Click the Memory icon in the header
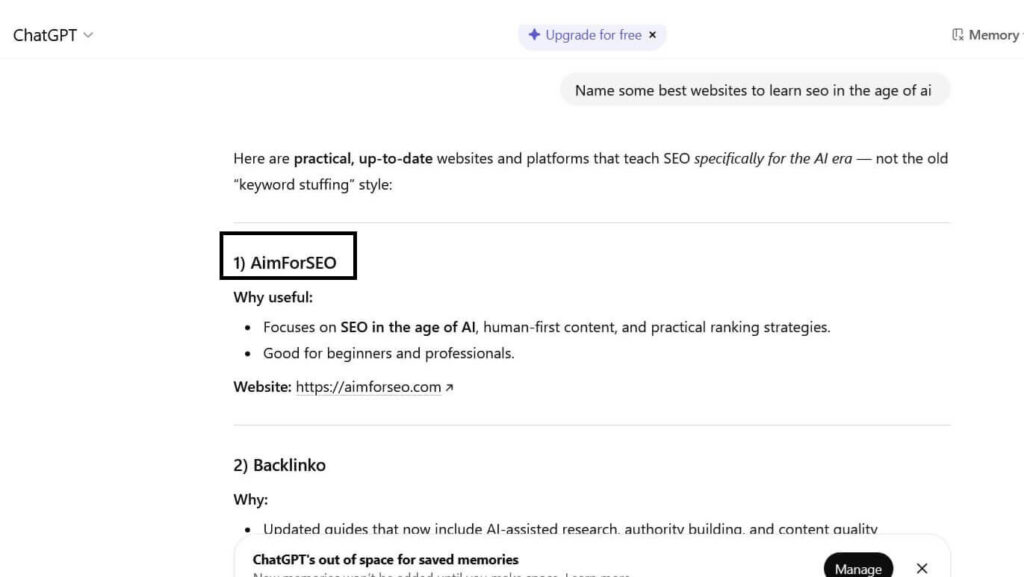This screenshot has width=1024, height=577. (958, 35)
